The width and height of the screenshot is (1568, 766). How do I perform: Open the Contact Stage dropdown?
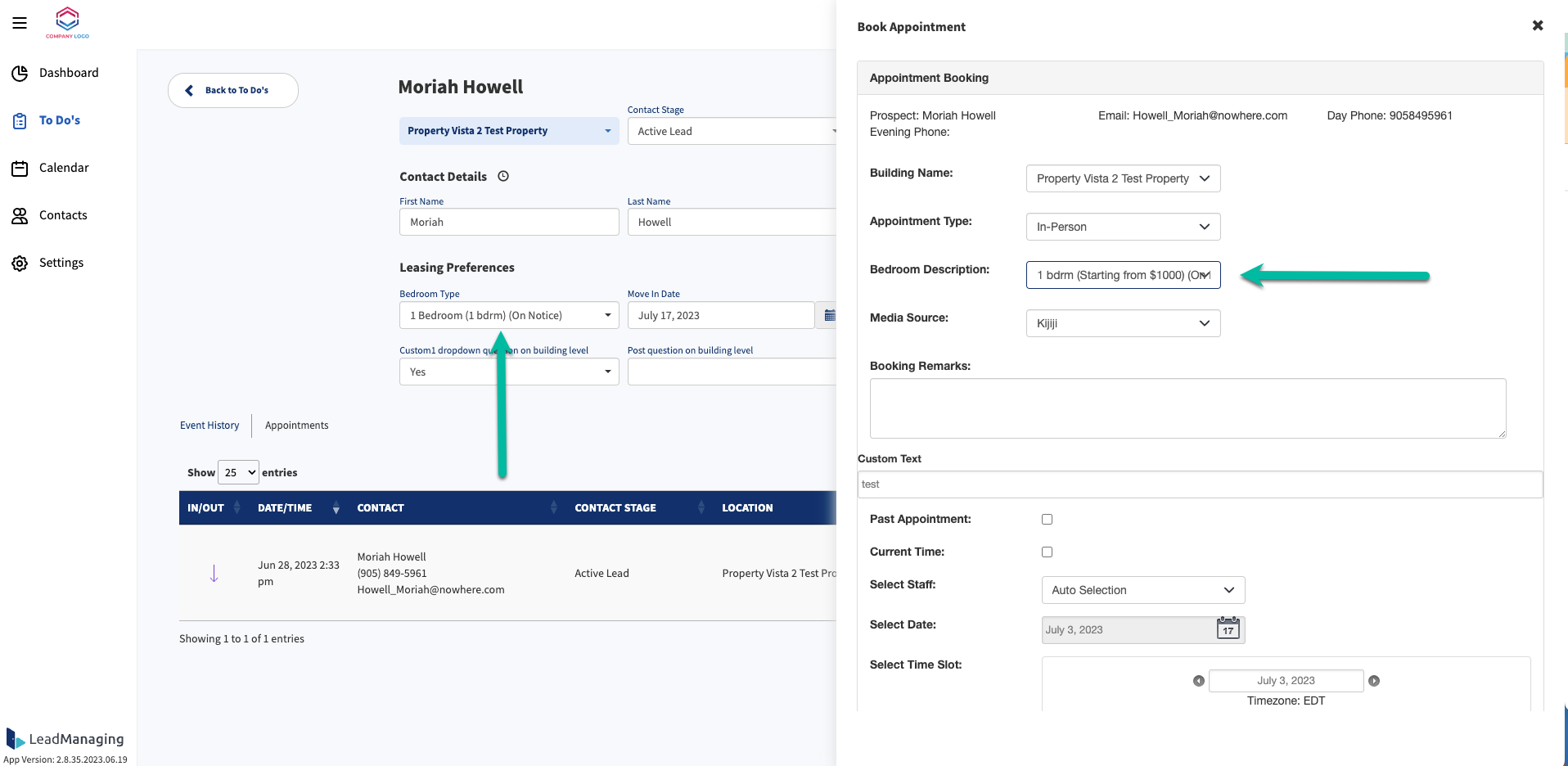[x=732, y=131]
